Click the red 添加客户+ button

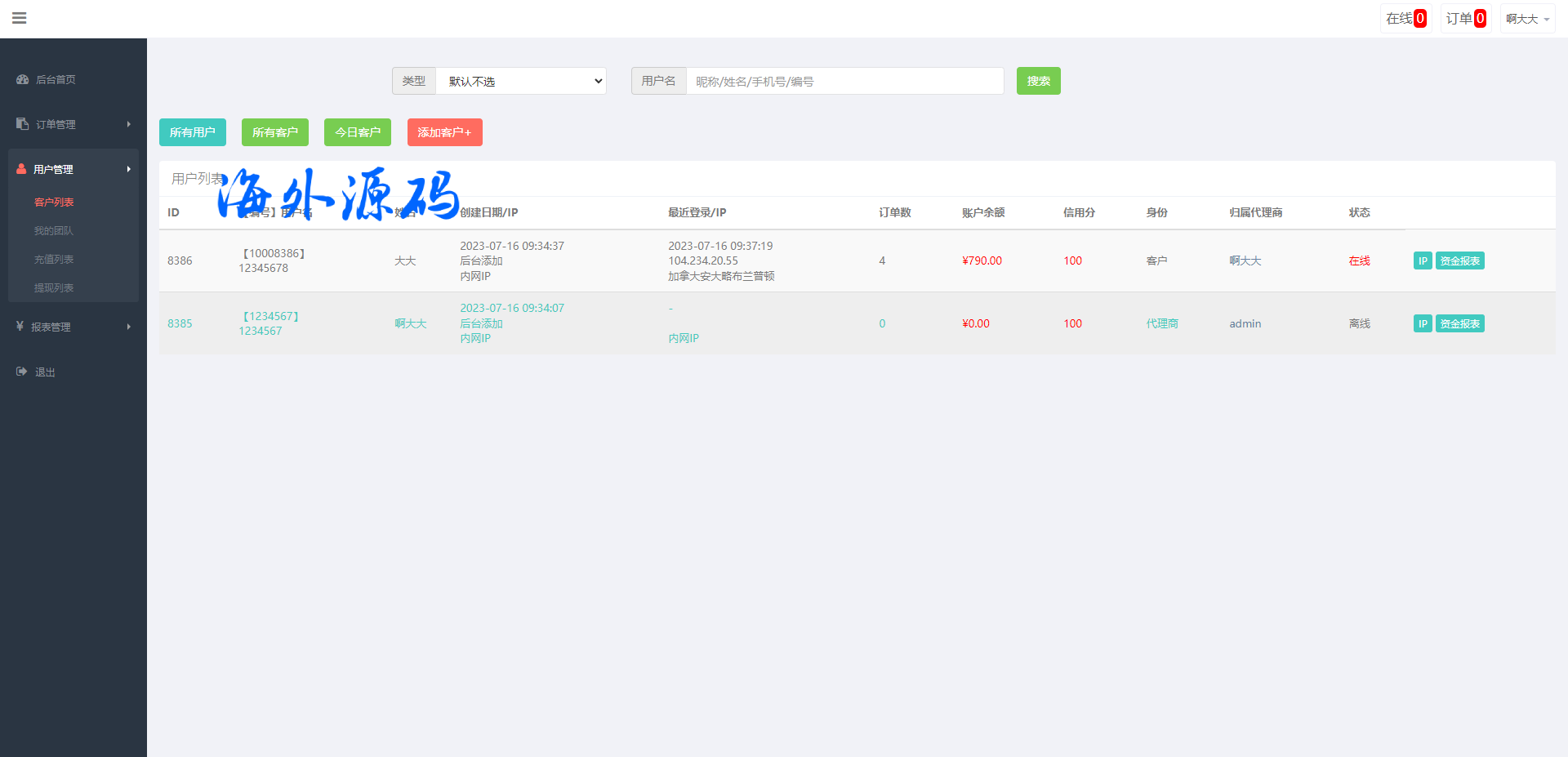pyautogui.click(x=444, y=132)
